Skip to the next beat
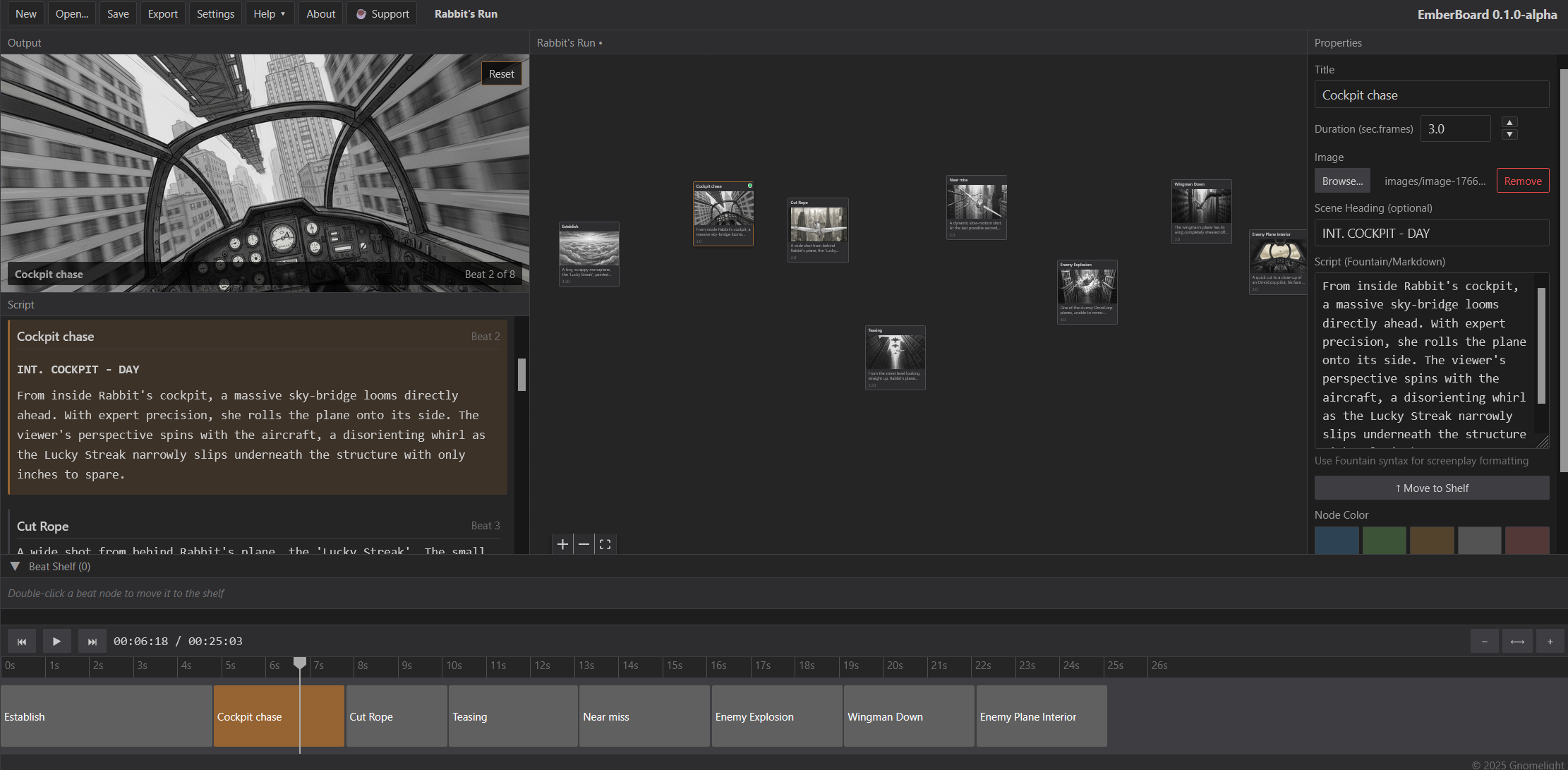This screenshot has height=770, width=1568. click(92, 642)
